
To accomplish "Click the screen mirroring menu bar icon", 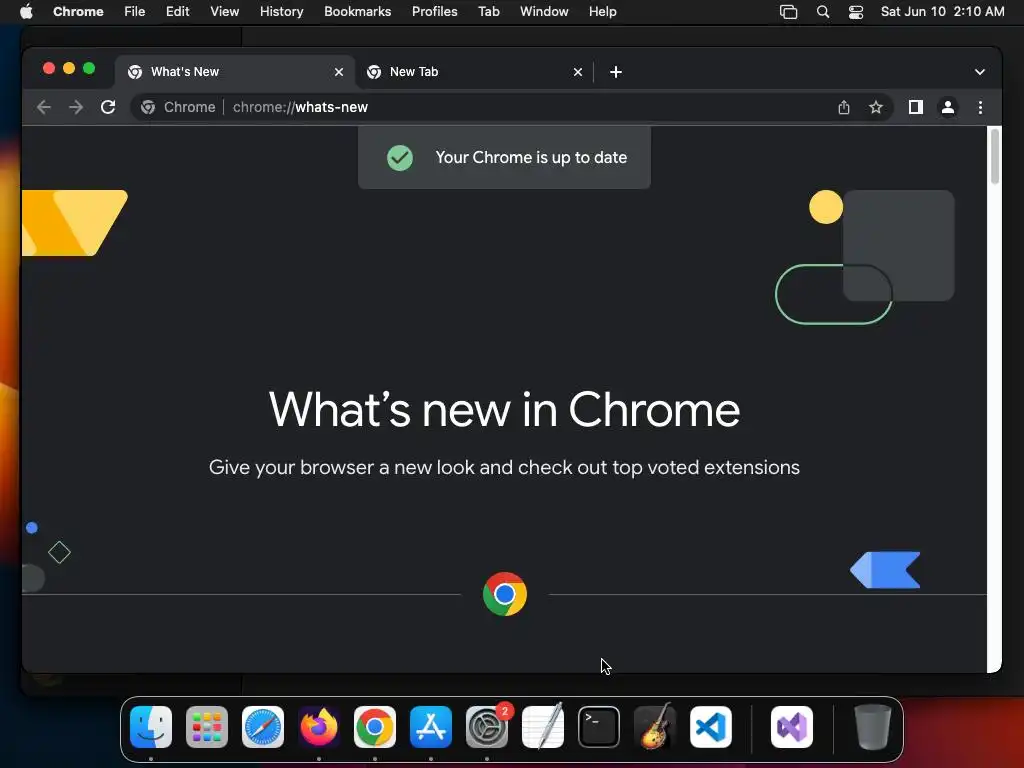I will pos(788,12).
